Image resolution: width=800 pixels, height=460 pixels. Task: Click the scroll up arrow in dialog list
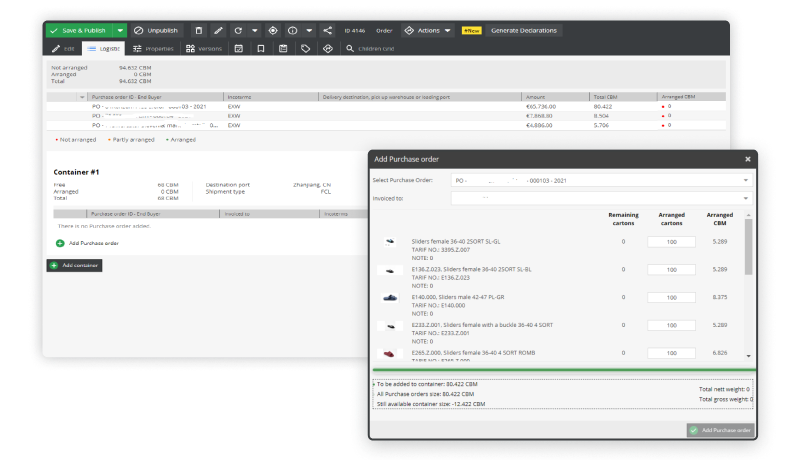pyautogui.click(x=748, y=215)
